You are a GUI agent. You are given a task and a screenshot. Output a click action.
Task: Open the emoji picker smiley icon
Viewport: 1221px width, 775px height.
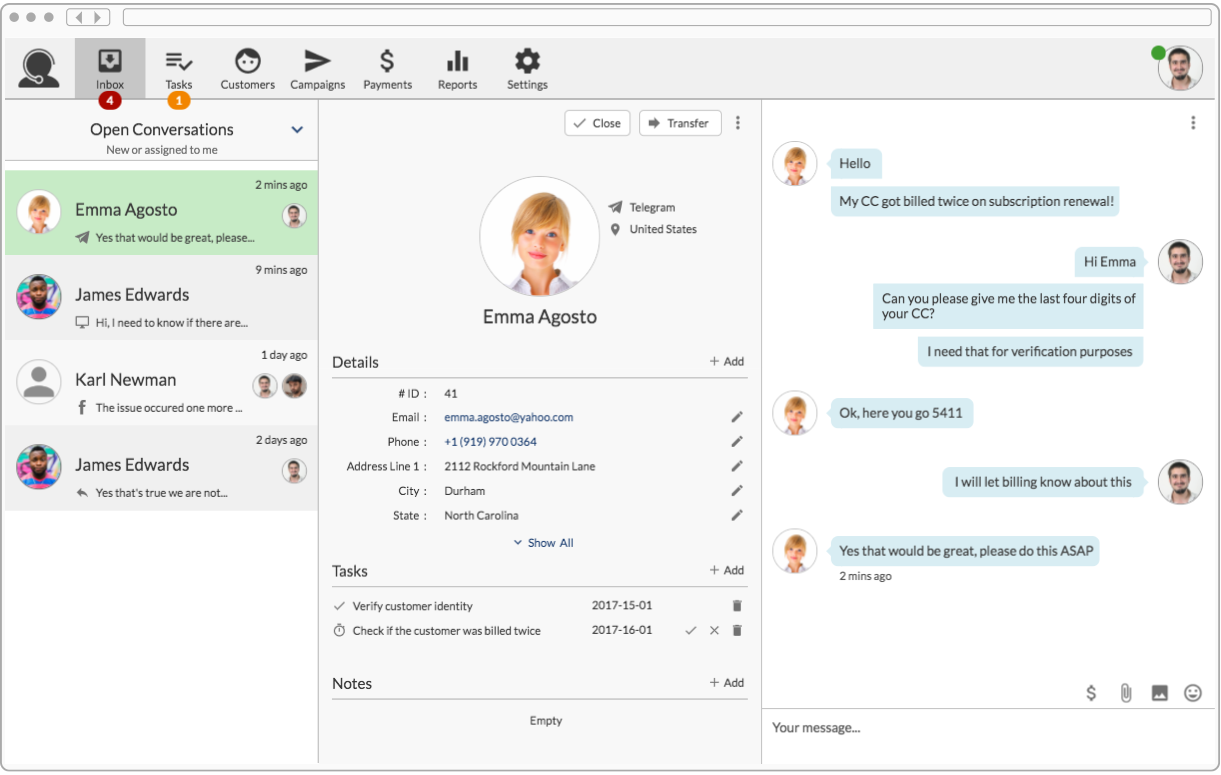(1192, 693)
